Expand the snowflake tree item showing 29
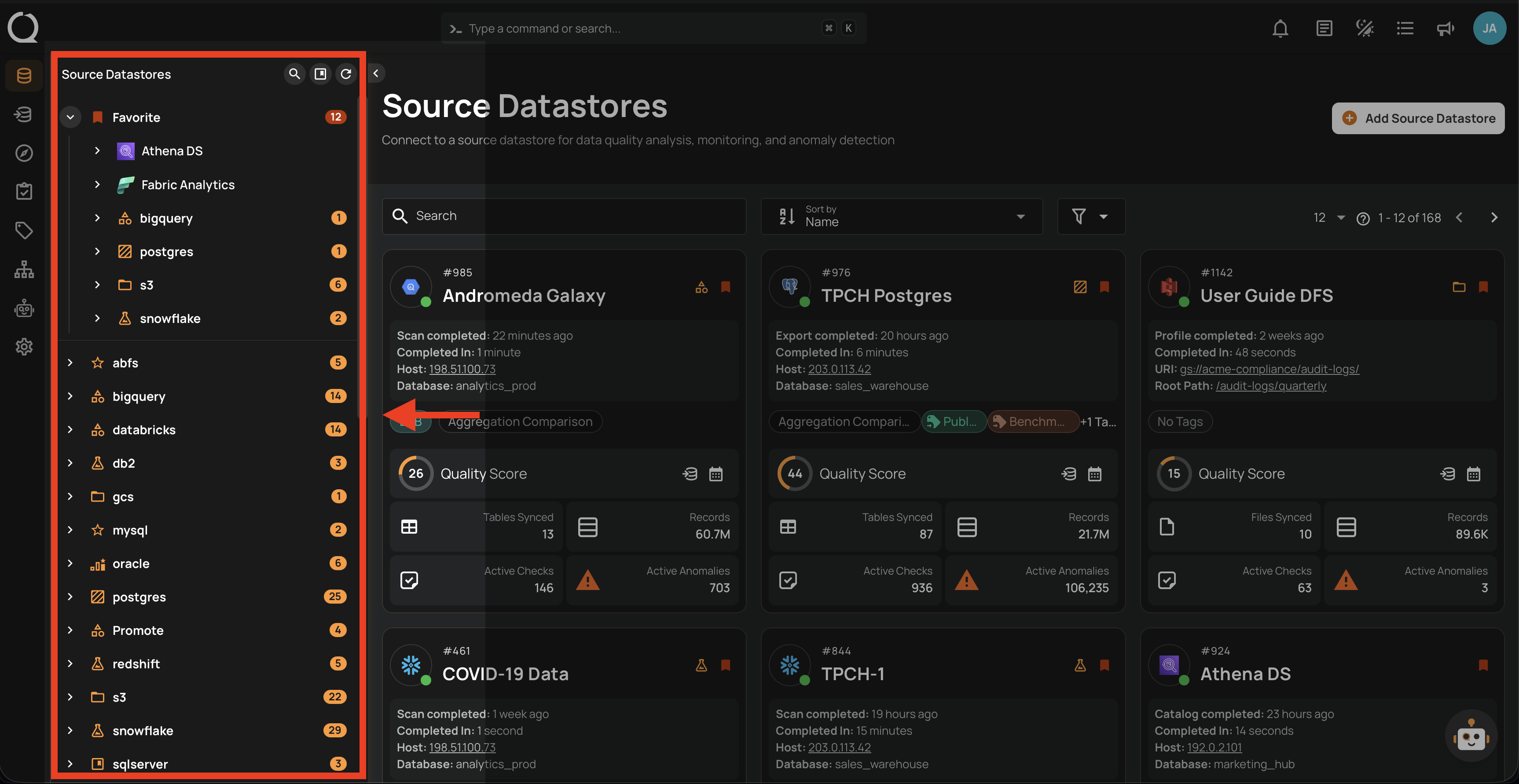Image resolution: width=1519 pixels, height=784 pixels. point(70,730)
